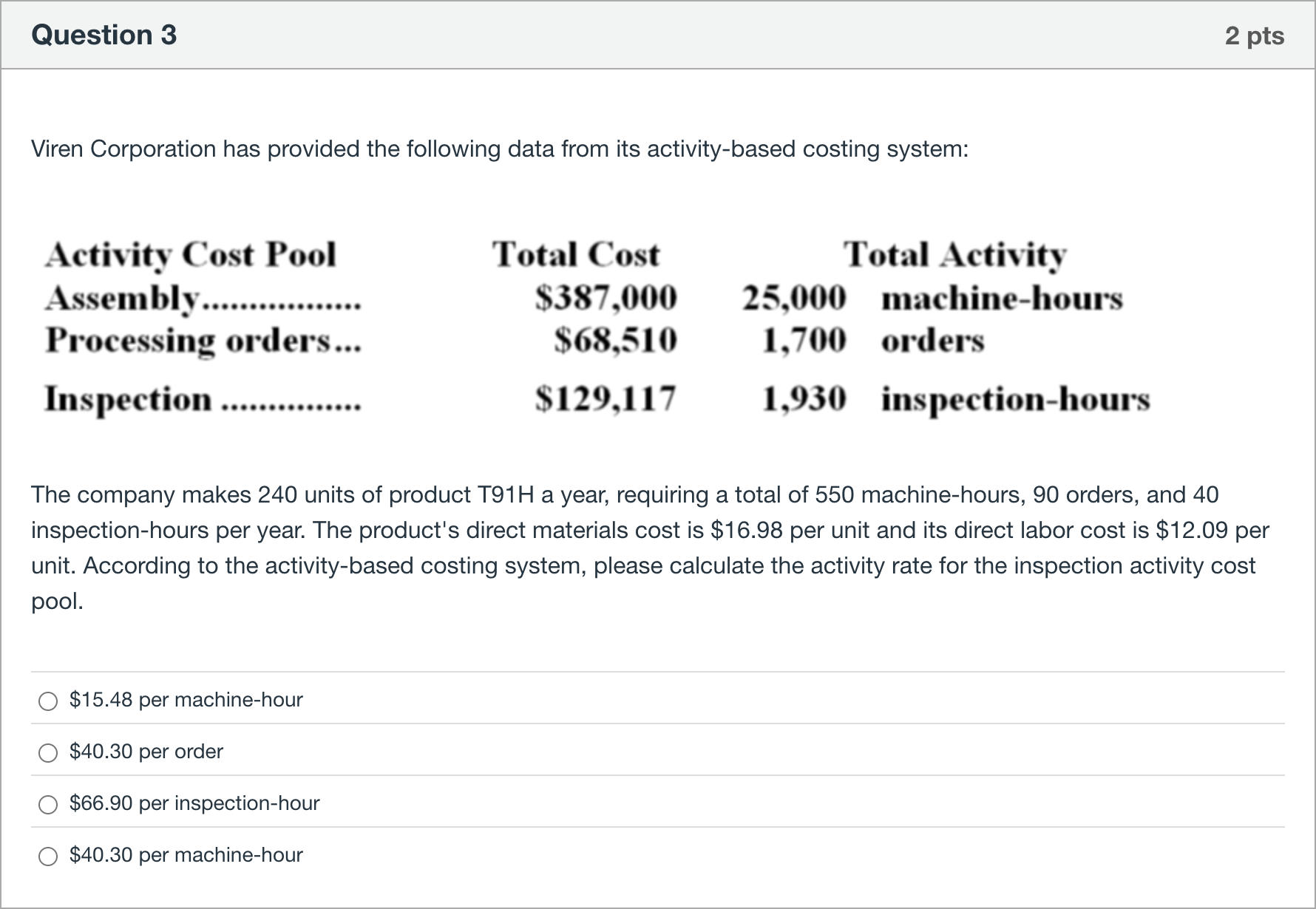The image size is (1316, 909).
Task: Click the 1,930 inspection-hours activity value
Action: point(956,399)
